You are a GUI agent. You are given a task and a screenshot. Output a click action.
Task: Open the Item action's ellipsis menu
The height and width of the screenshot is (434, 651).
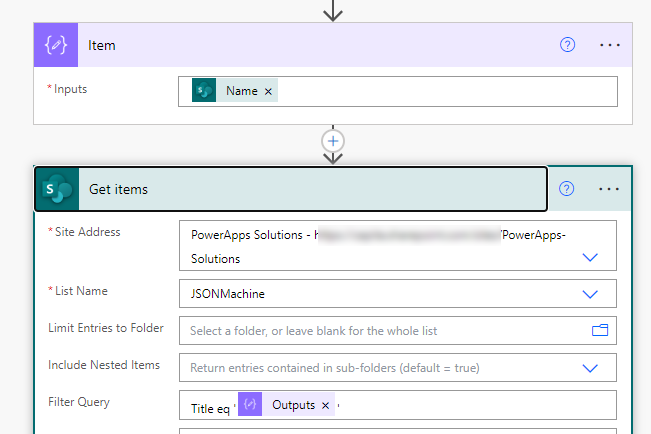pos(609,45)
